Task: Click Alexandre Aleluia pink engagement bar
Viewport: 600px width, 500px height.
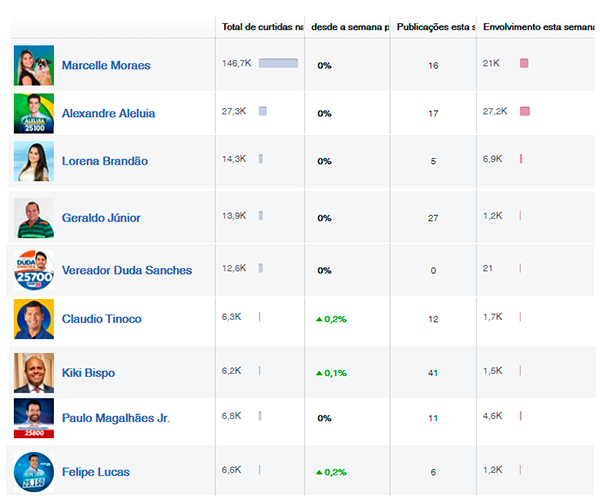Action: click(524, 111)
